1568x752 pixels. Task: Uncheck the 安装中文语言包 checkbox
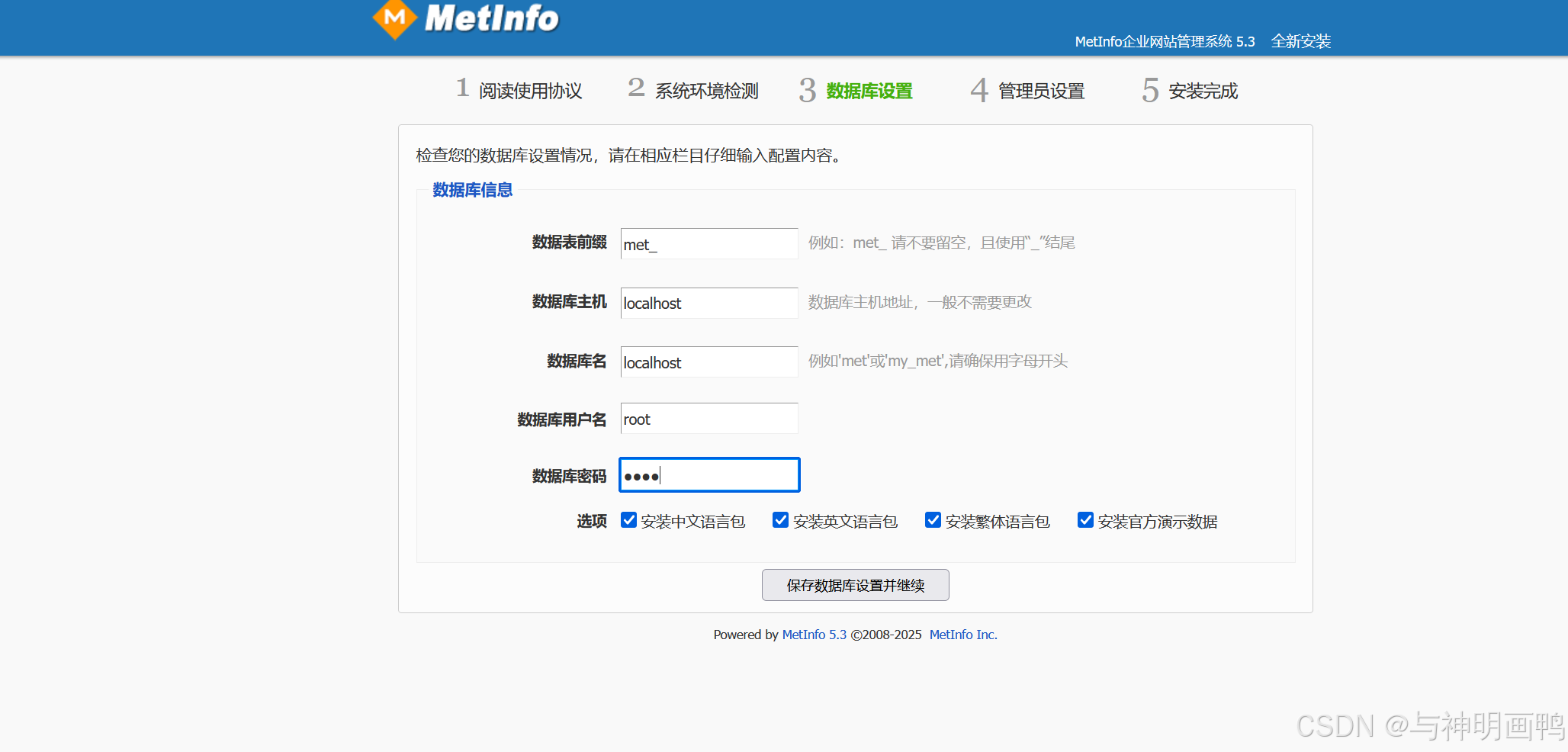click(628, 520)
